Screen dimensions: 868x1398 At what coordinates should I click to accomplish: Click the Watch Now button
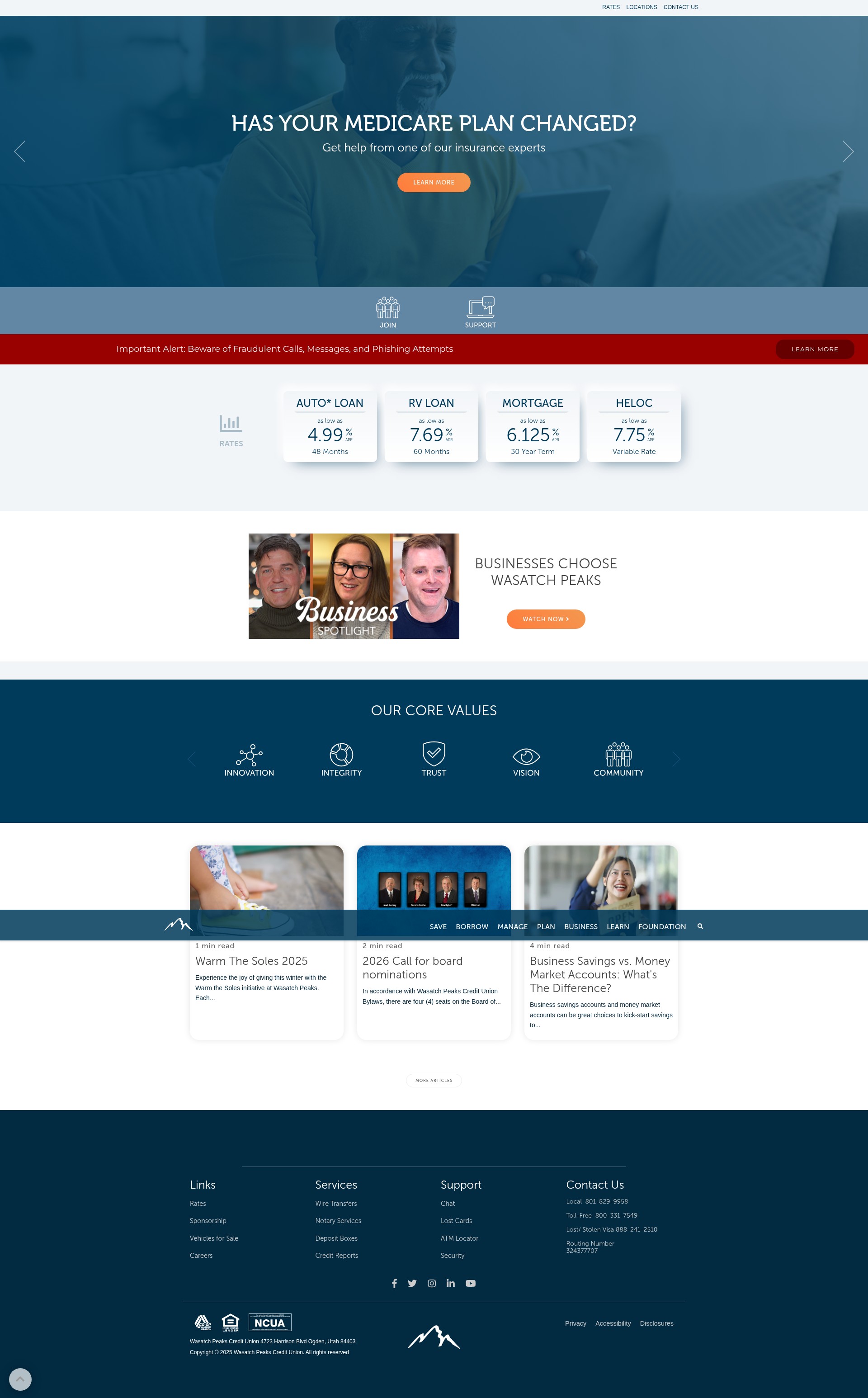(546, 619)
